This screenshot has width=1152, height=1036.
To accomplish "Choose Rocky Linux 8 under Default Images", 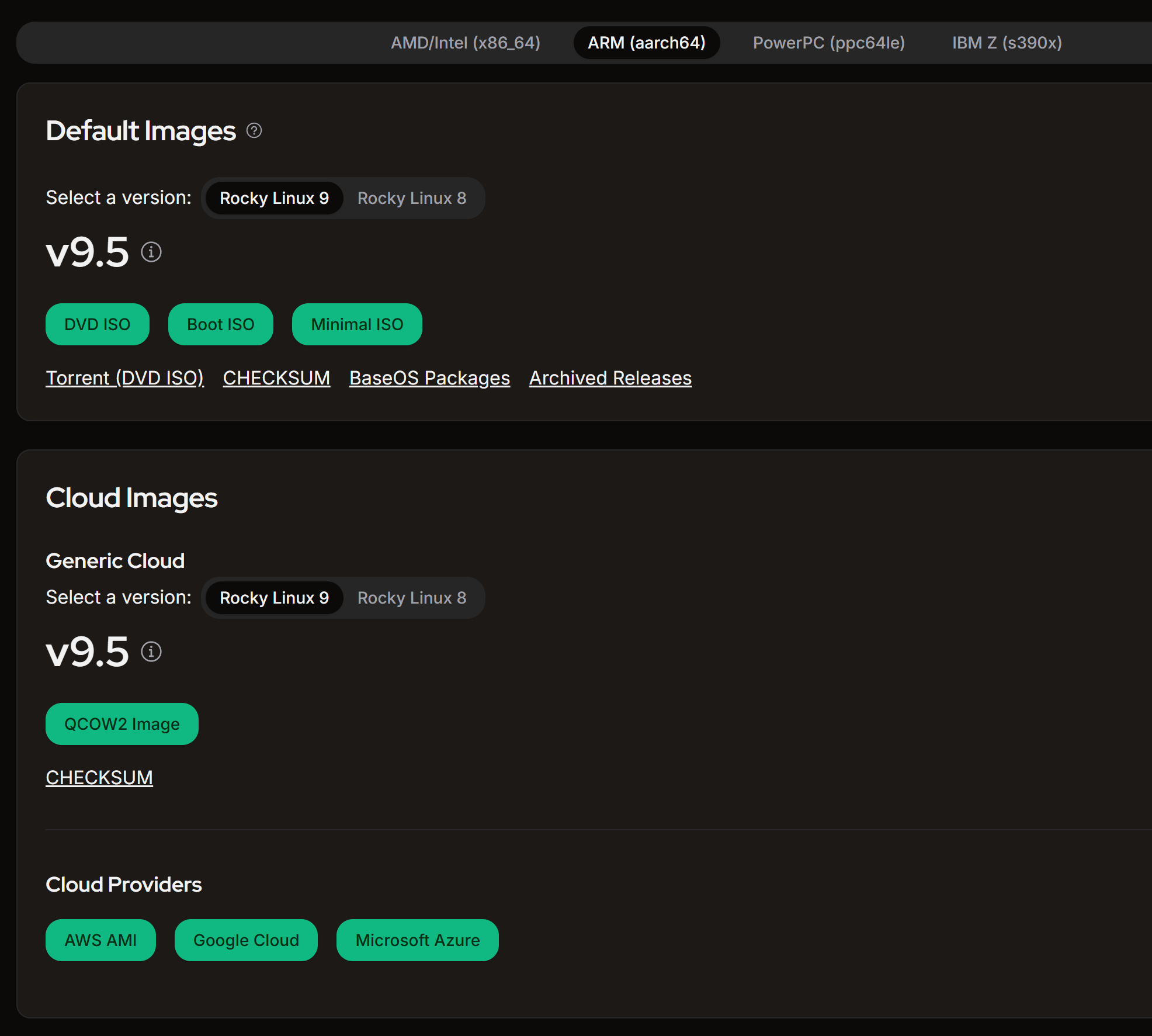I will tap(411, 198).
